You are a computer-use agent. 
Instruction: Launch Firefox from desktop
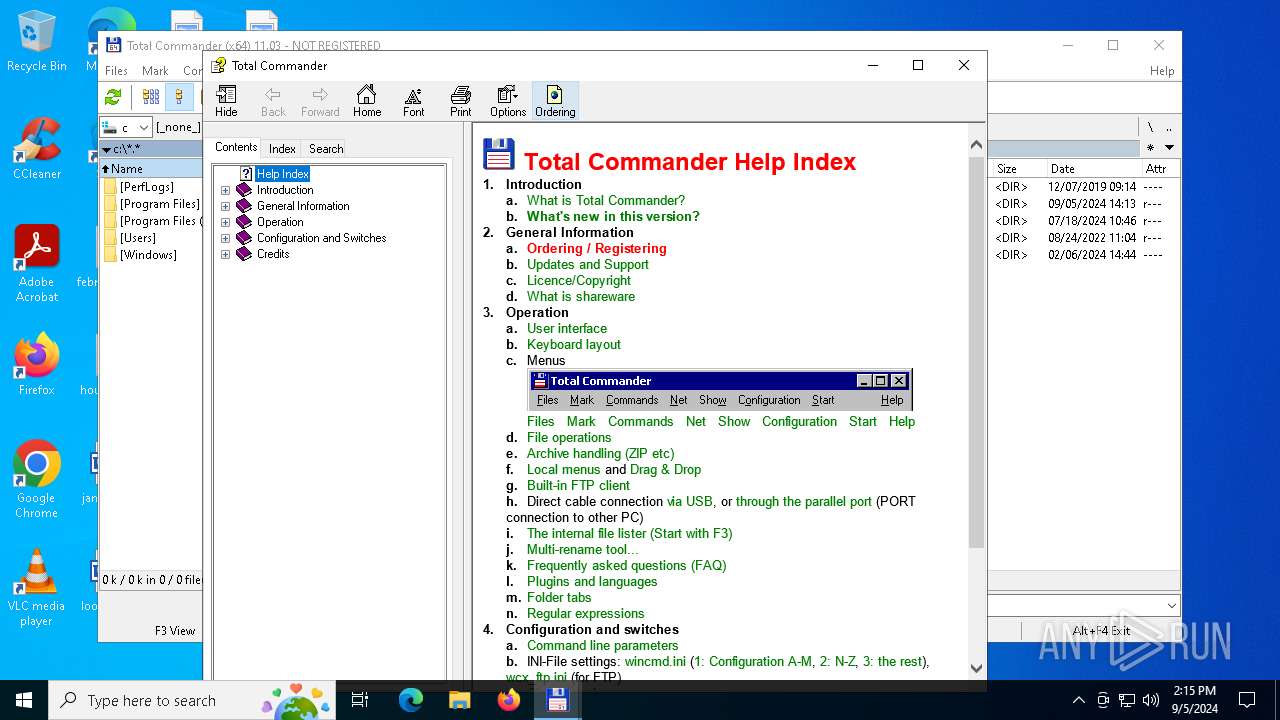pos(37,364)
